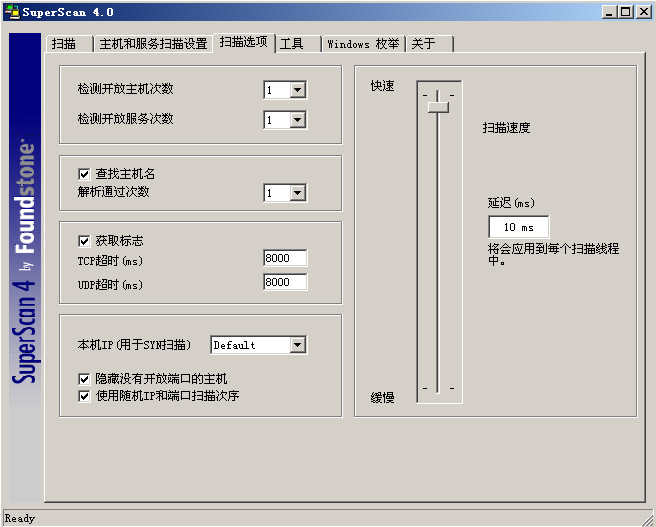Image resolution: width=656 pixels, height=527 pixels.
Task: Uncheck 隐藏没有开放端口的主机
Action: point(84,379)
